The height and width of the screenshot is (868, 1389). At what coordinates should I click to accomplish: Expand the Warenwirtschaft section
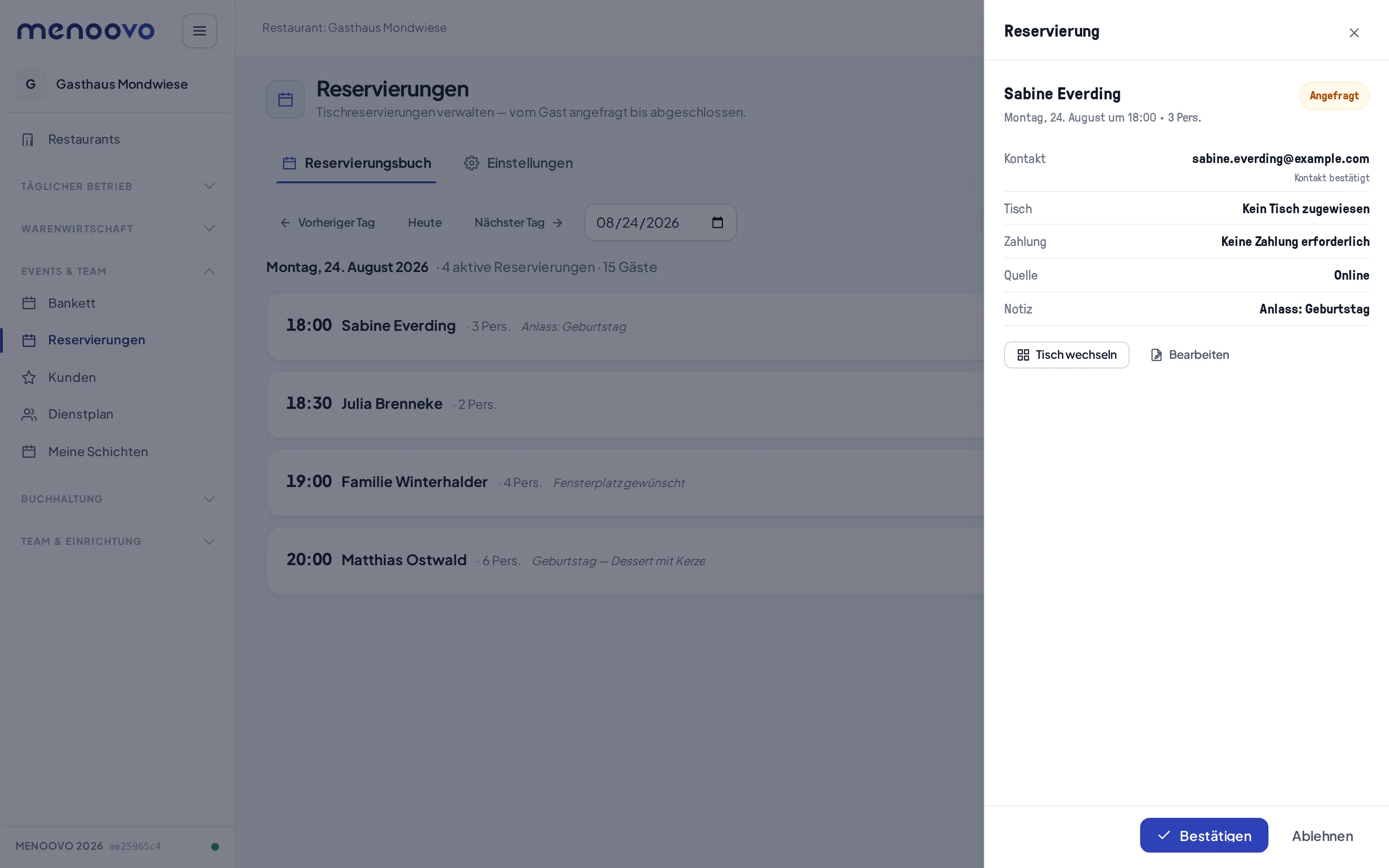coord(118,229)
